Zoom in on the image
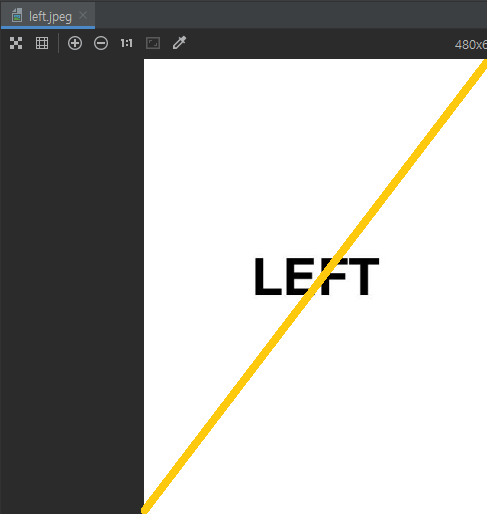 pyautogui.click(x=75, y=43)
